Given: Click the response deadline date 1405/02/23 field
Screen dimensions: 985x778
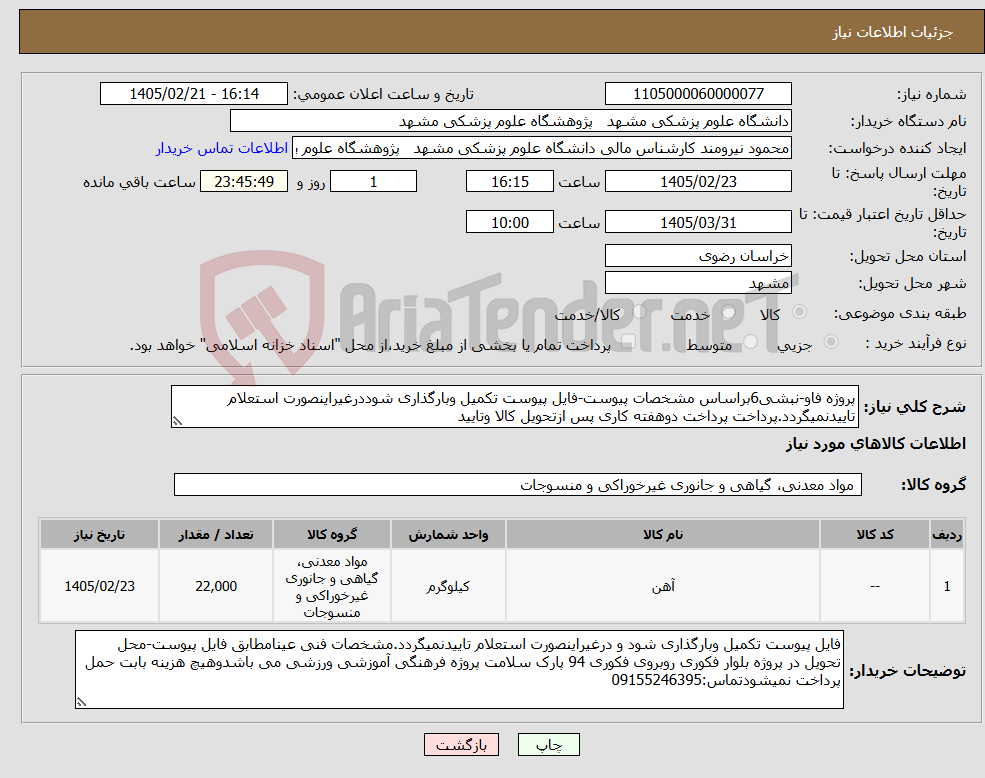Looking at the screenshot, I should coord(698,182).
